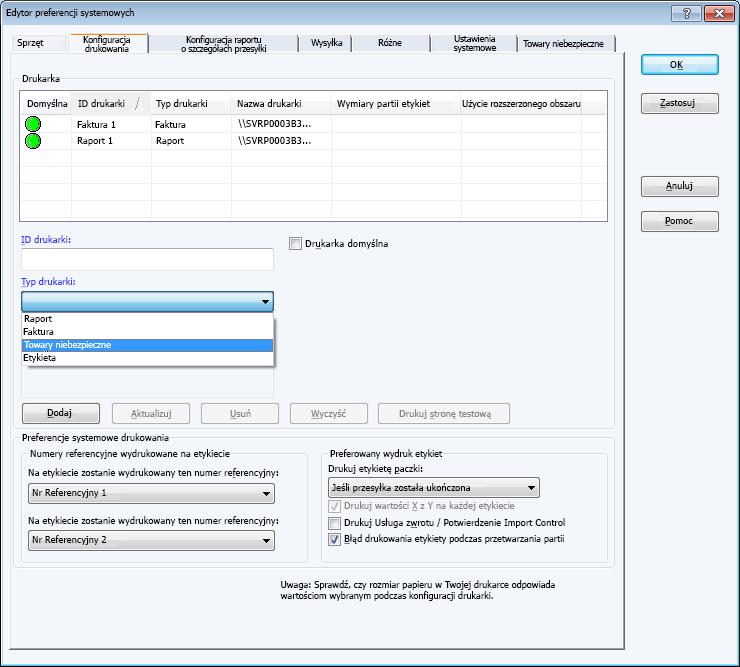This screenshot has height=667, width=740.
Task: Choose Etykieta from printer type list
Action: point(147,358)
